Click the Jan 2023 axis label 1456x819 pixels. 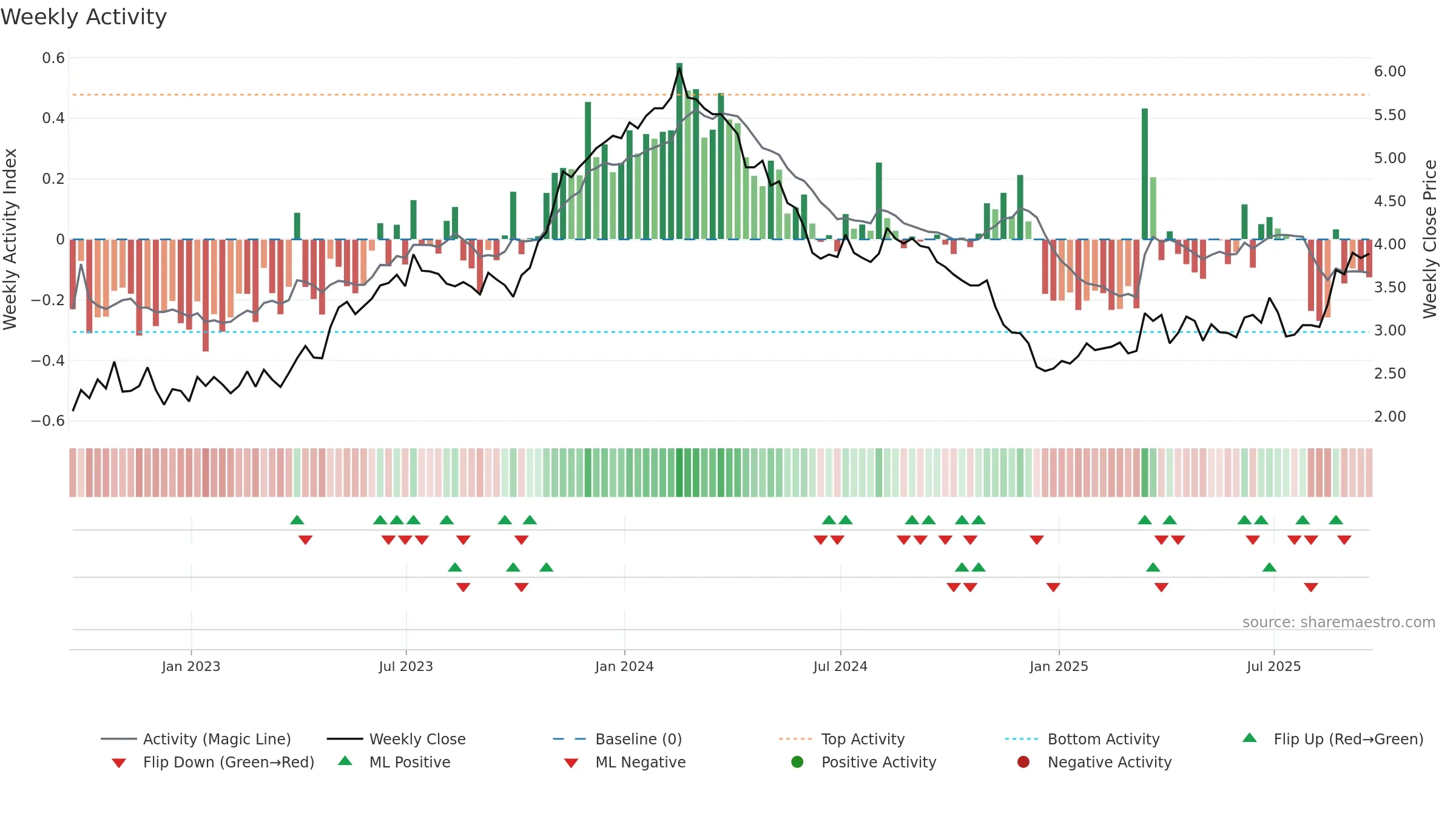tap(191, 666)
